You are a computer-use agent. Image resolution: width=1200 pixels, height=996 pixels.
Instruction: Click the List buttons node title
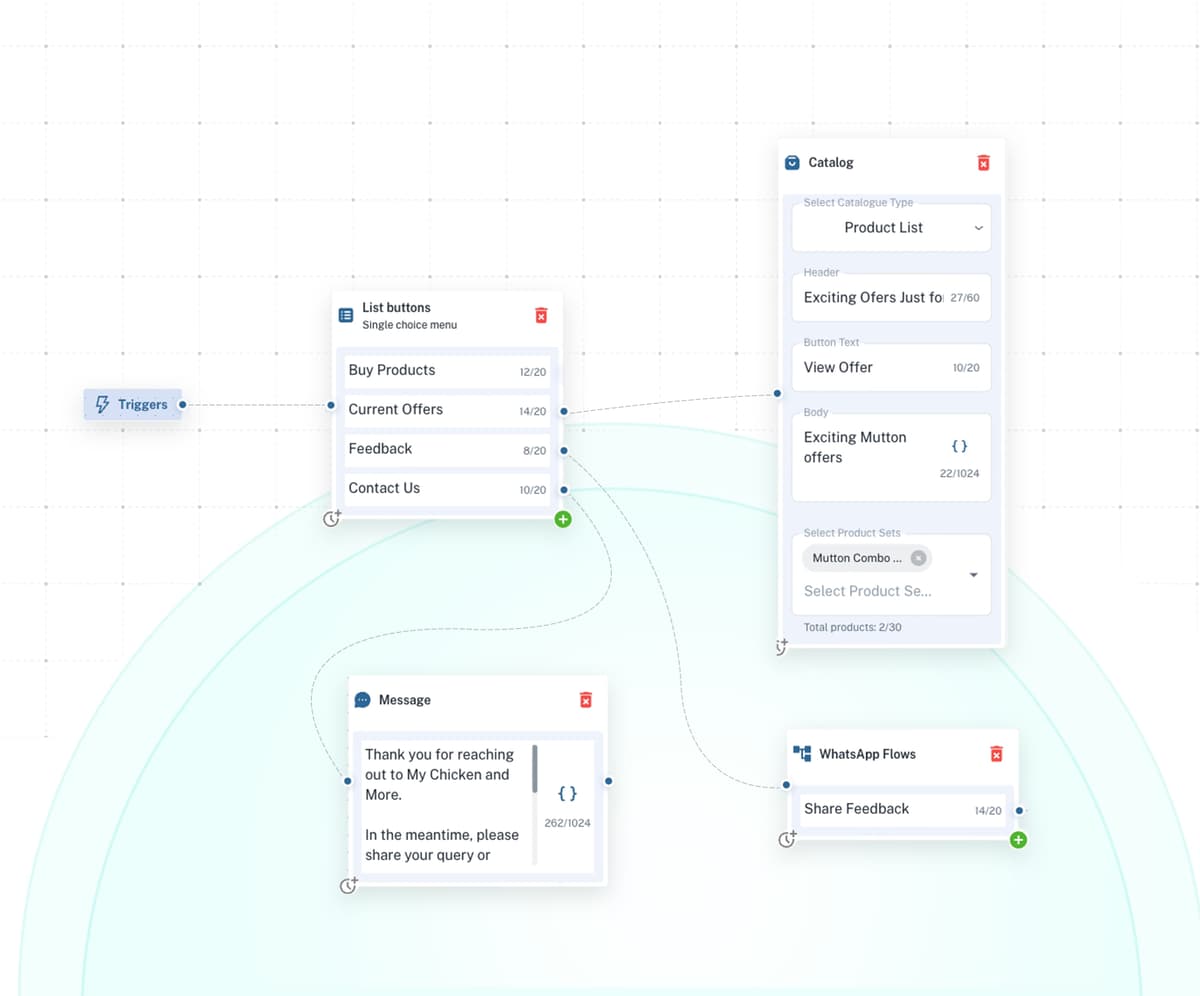(x=396, y=308)
